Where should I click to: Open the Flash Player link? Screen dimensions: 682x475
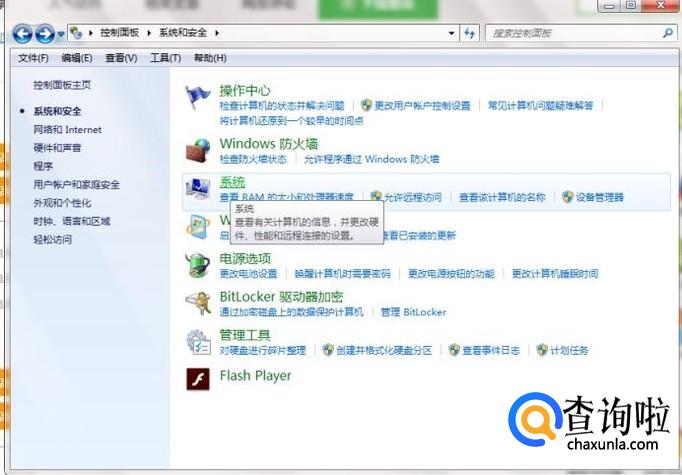click(255, 375)
